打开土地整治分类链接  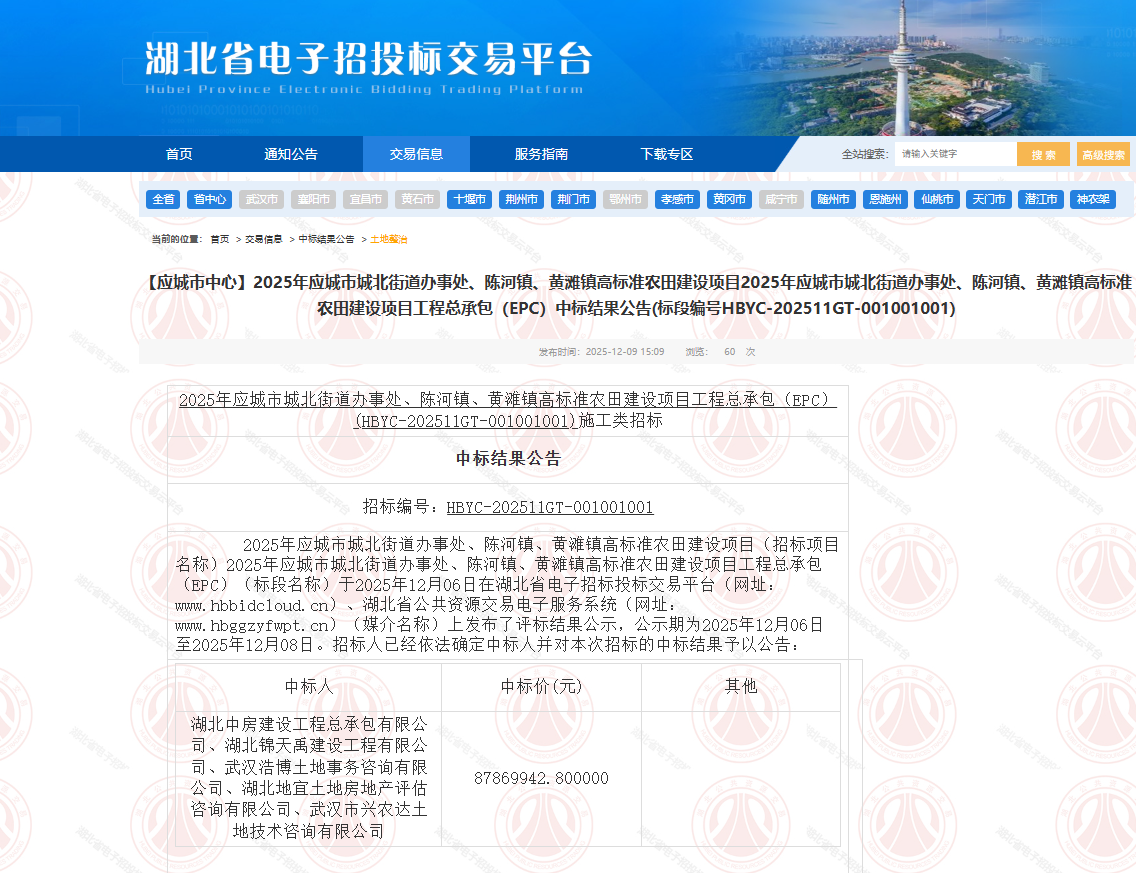(x=390, y=240)
